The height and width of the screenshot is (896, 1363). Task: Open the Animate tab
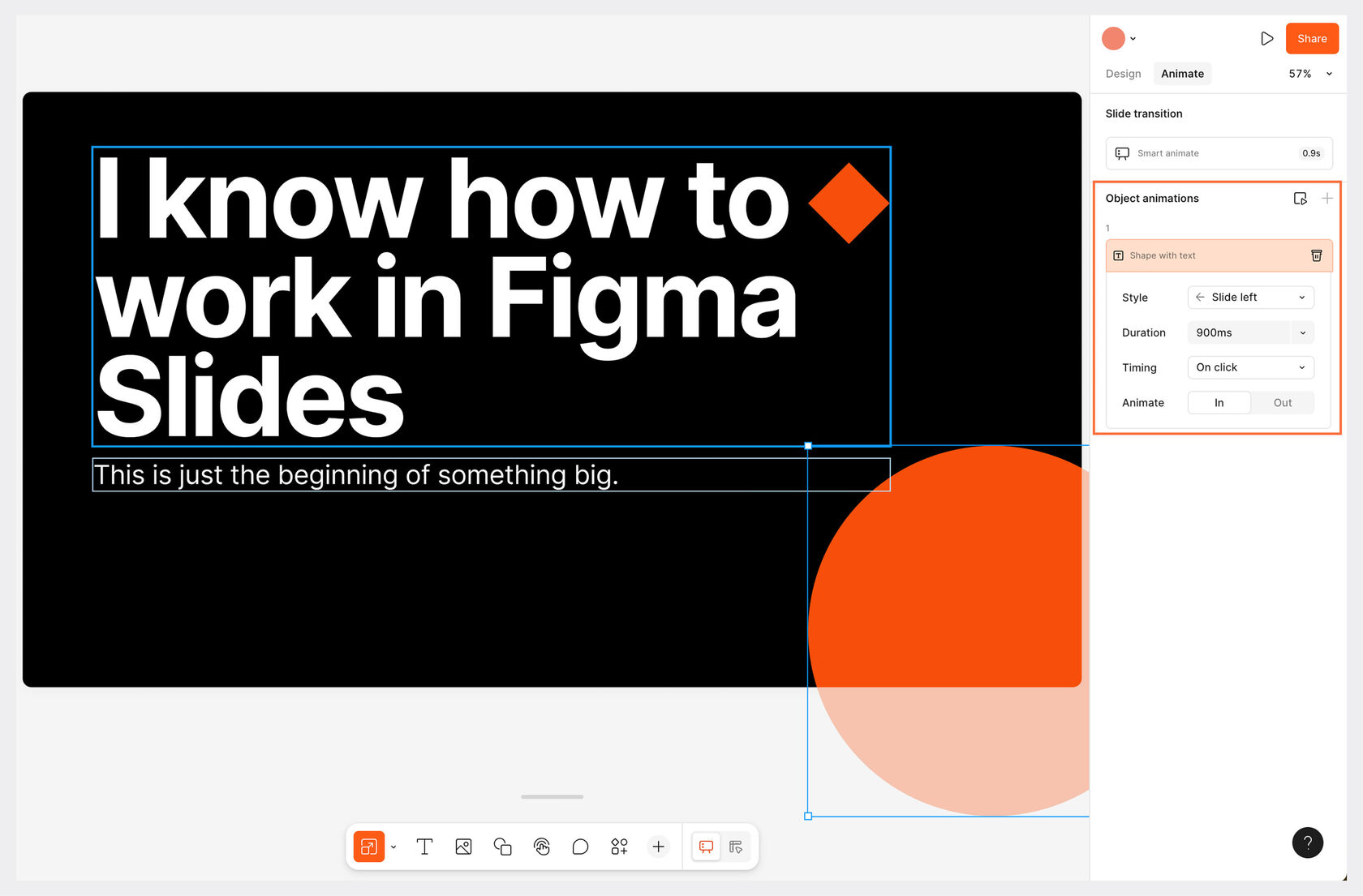point(1182,73)
